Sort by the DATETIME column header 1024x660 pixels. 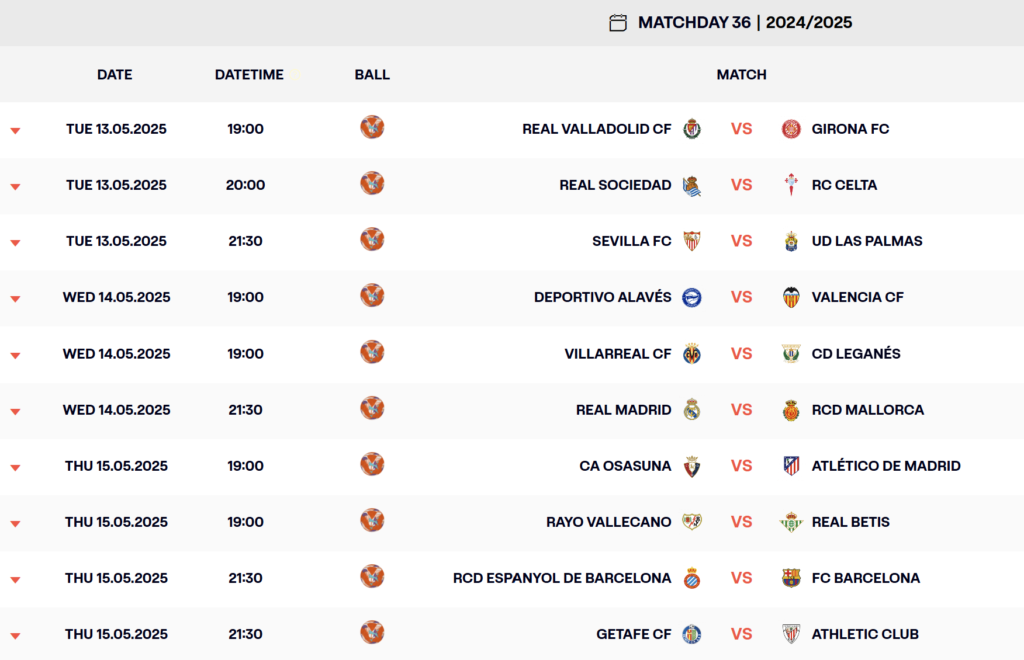pyautogui.click(x=249, y=74)
